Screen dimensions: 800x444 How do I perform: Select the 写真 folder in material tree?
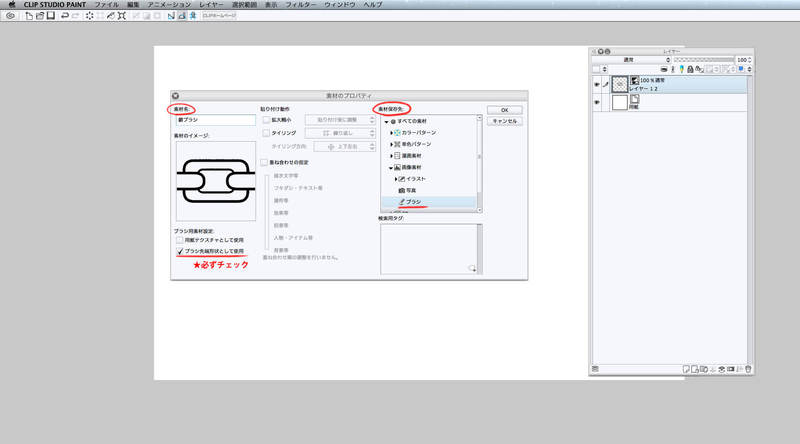412,190
